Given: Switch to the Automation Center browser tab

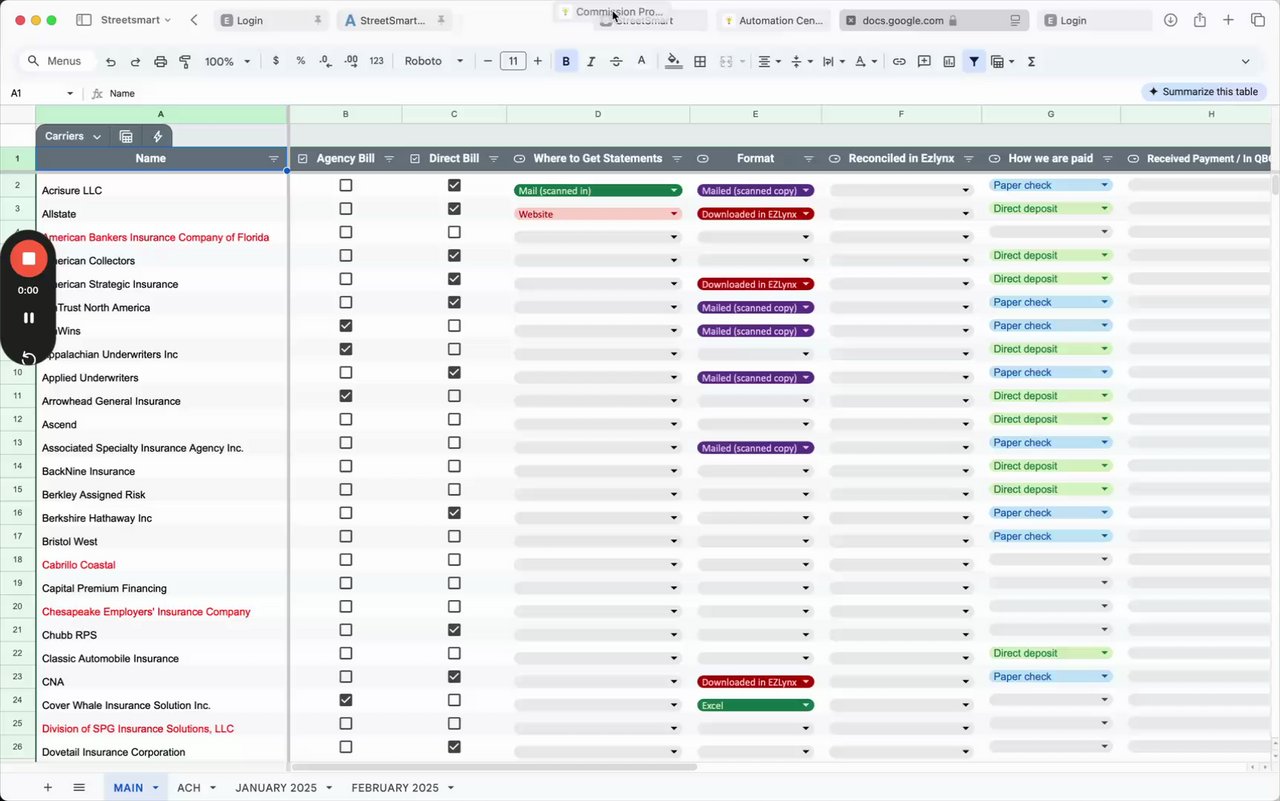Looking at the screenshot, I should coord(773,20).
